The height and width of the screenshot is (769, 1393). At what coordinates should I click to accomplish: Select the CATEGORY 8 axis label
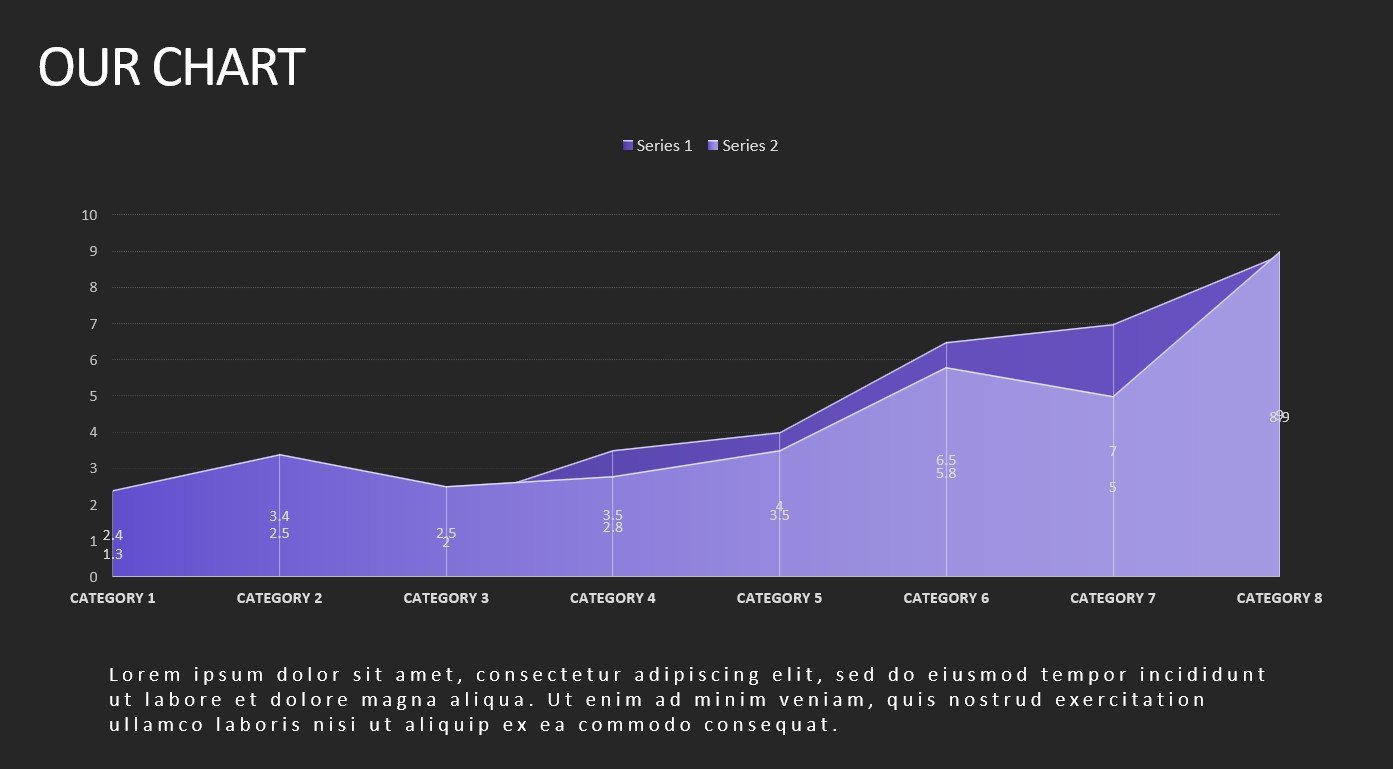coord(1279,598)
